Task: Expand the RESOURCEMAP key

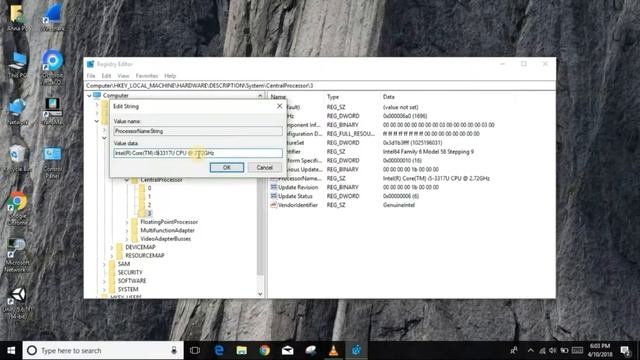Action: (x=112, y=256)
